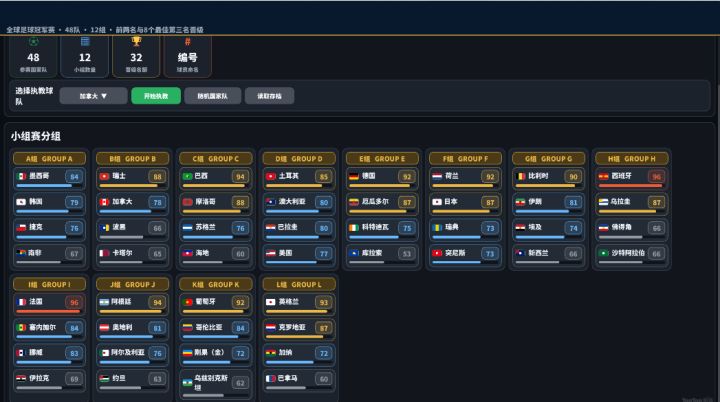Click the Mexico flag in Group A
The width and height of the screenshot is (720, 402).
pyautogui.click(x=22, y=176)
